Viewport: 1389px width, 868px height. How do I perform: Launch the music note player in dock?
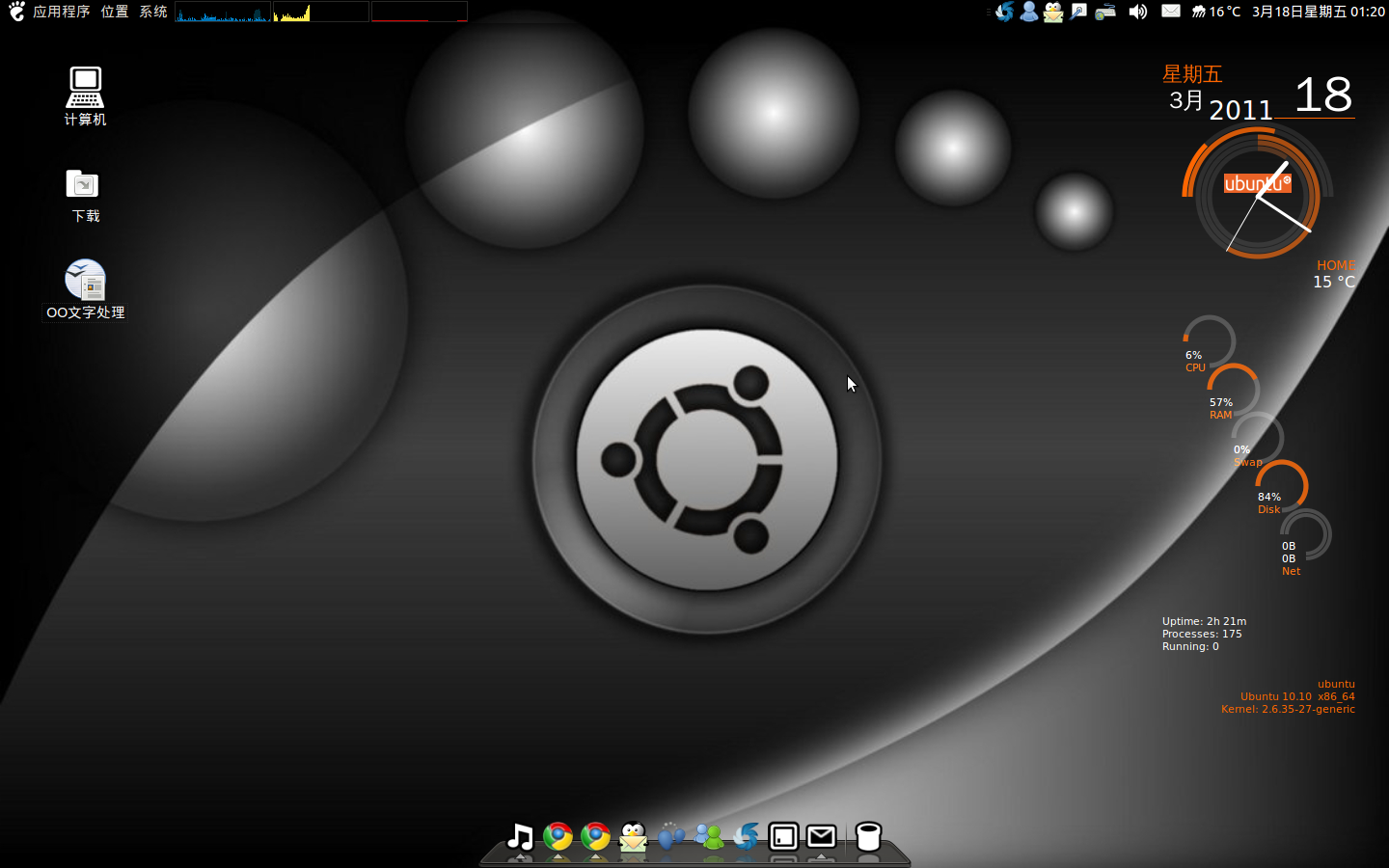click(520, 836)
